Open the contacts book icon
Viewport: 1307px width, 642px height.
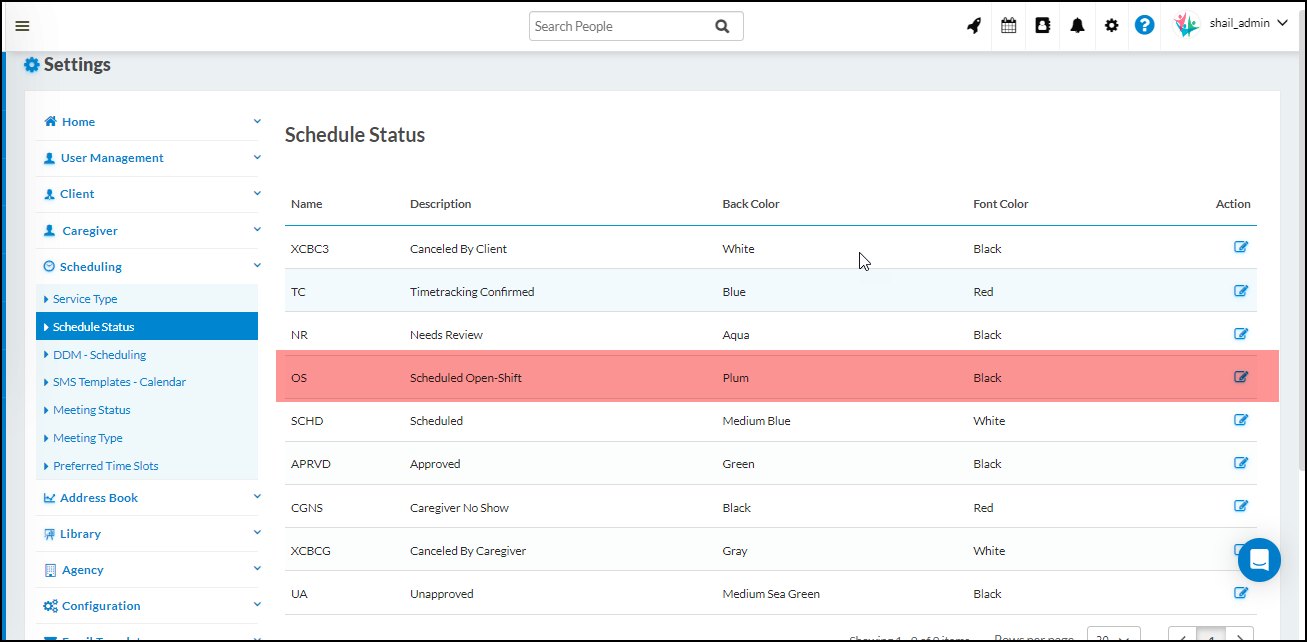coord(1043,26)
